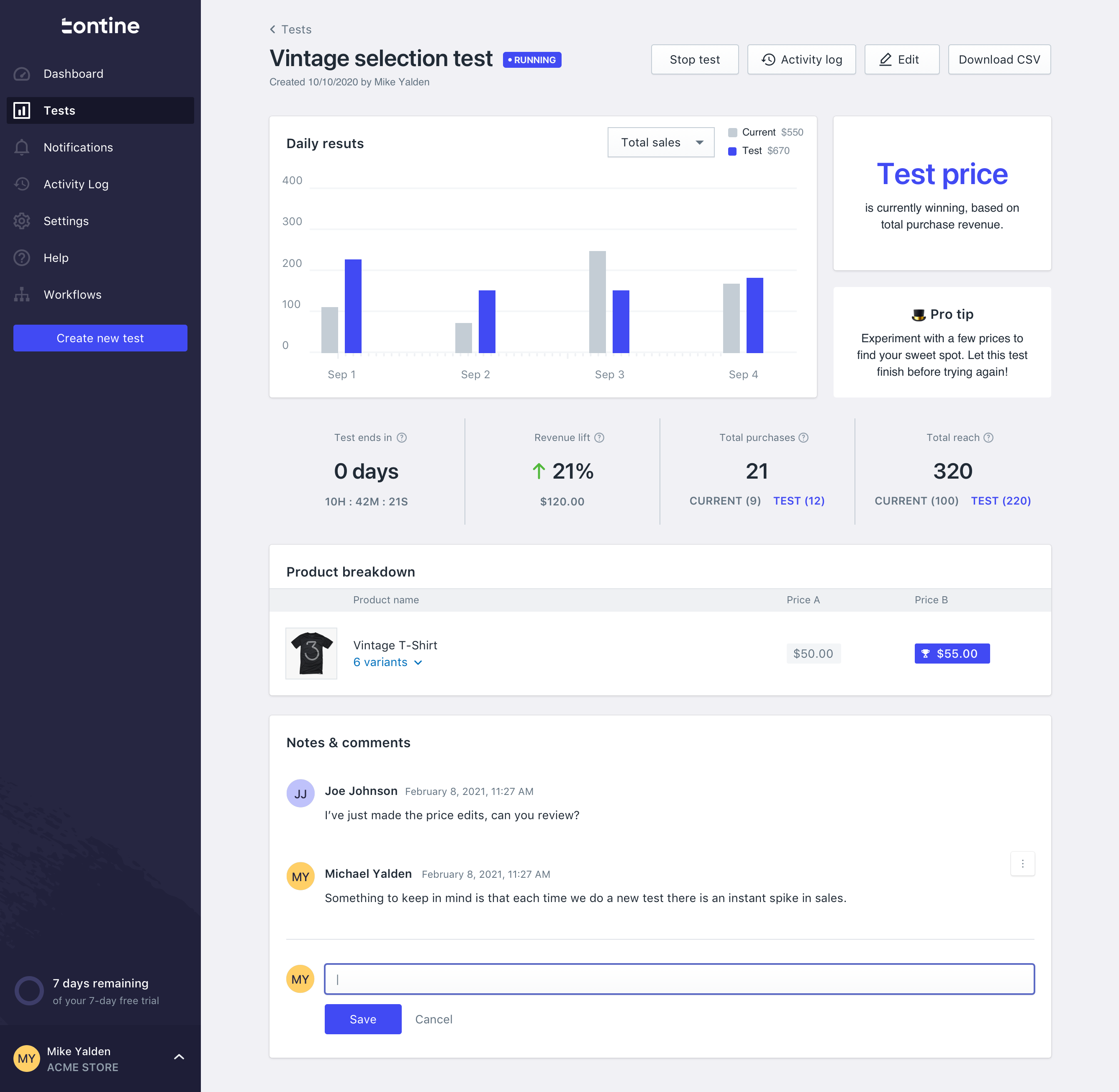Click the Create new test button

[x=100, y=337]
